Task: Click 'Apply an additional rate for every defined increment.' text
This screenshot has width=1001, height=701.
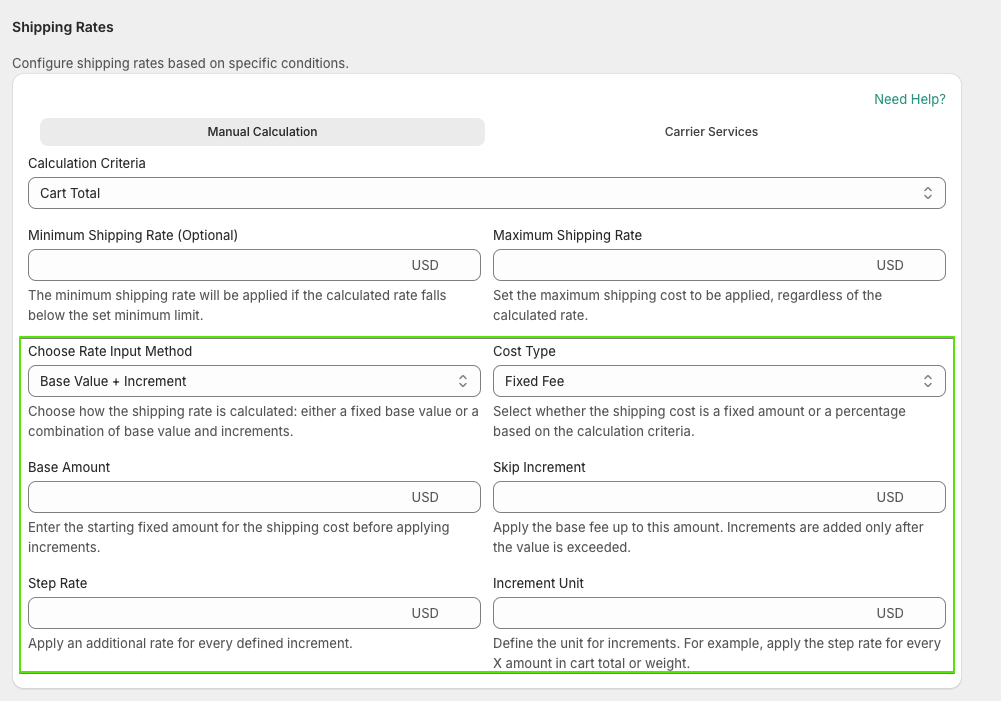Action: click(190, 643)
